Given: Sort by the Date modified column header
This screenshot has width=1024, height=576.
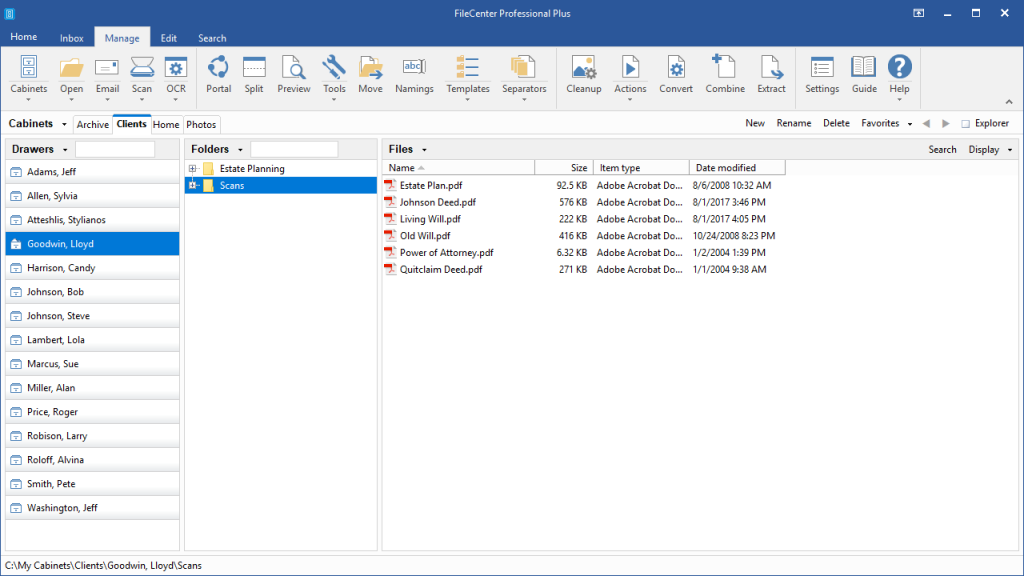Looking at the screenshot, I should coord(737,168).
